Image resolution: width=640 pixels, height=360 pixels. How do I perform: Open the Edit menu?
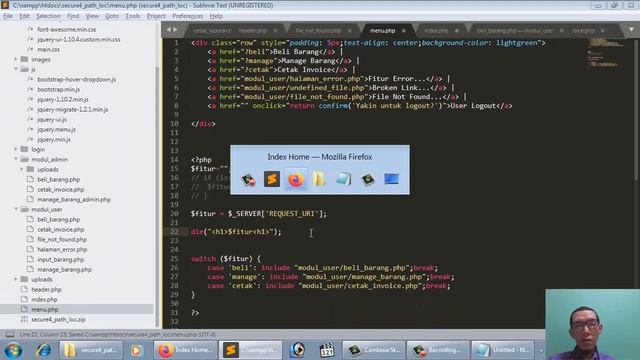click(24, 16)
